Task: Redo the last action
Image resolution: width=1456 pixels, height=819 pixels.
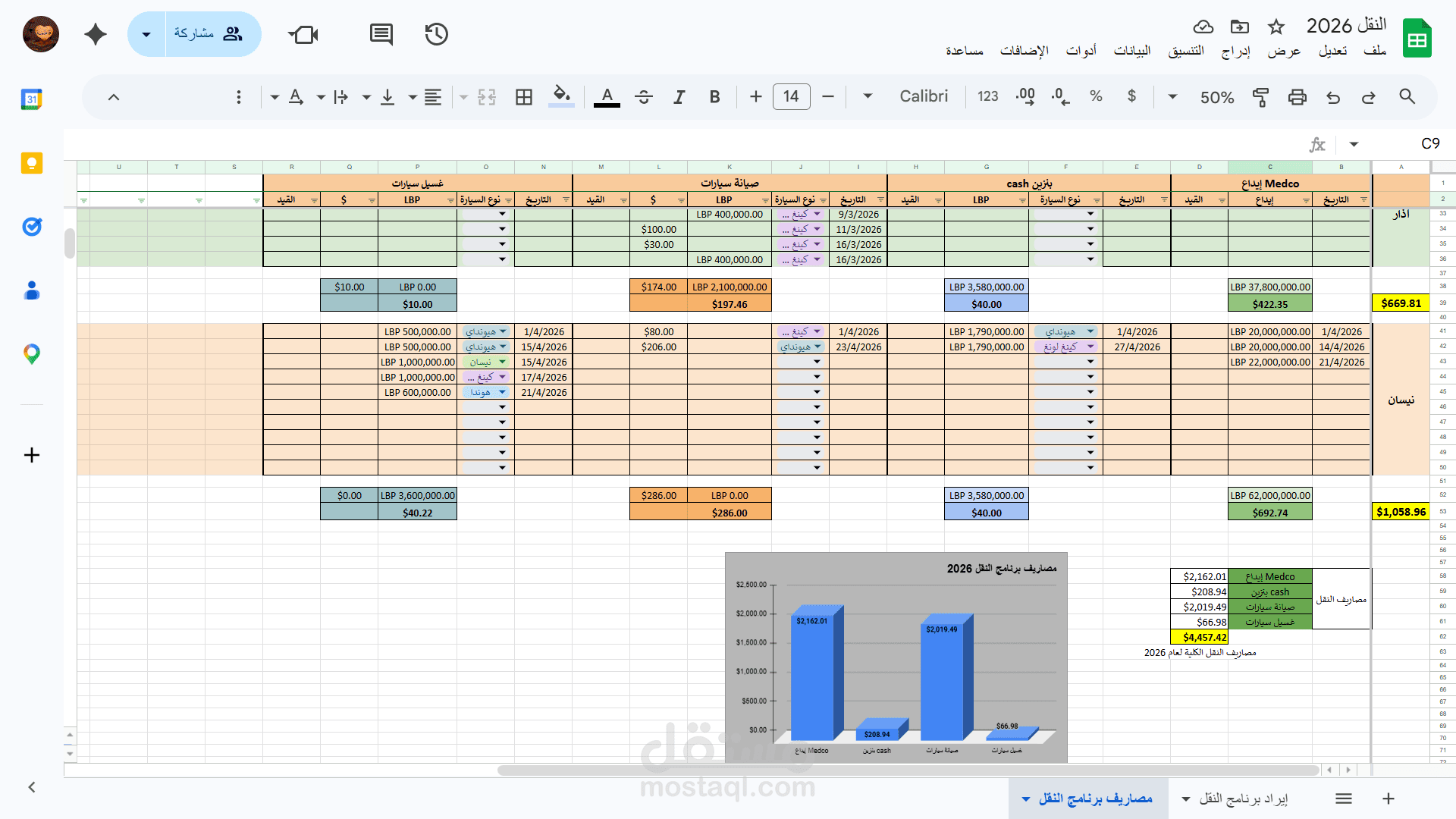Action: (1369, 96)
